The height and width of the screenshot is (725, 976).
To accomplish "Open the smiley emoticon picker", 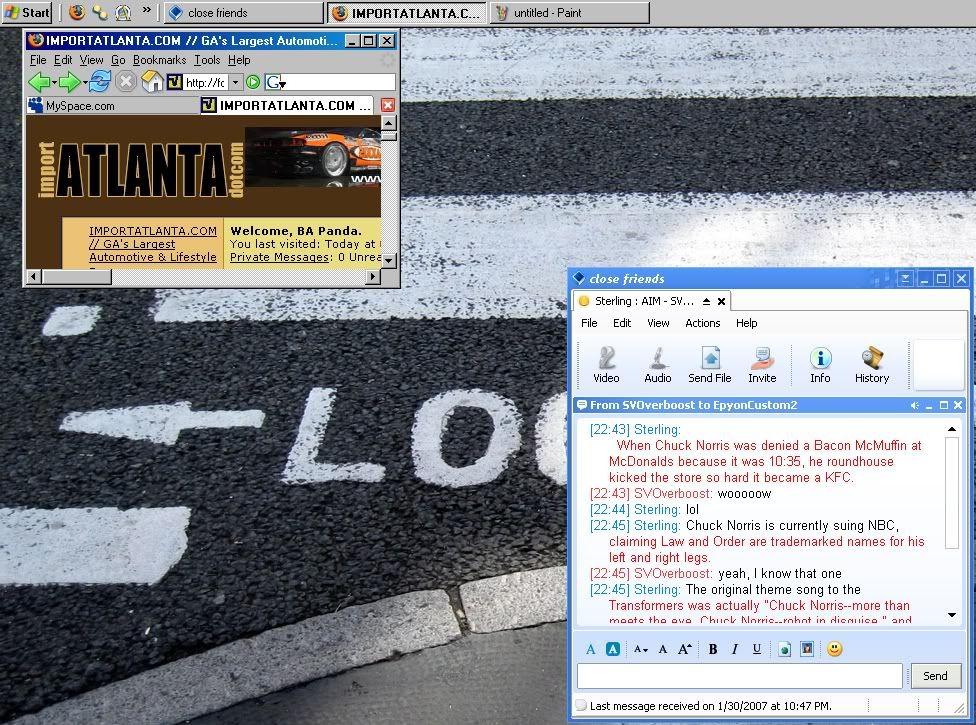I will (834, 649).
